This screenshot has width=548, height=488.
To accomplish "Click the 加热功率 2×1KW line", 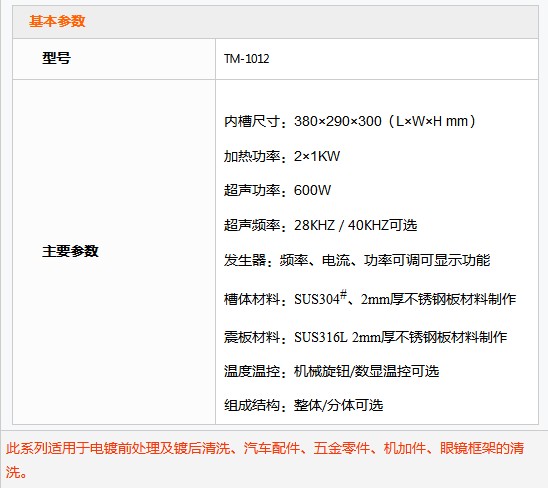I will (282, 156).
